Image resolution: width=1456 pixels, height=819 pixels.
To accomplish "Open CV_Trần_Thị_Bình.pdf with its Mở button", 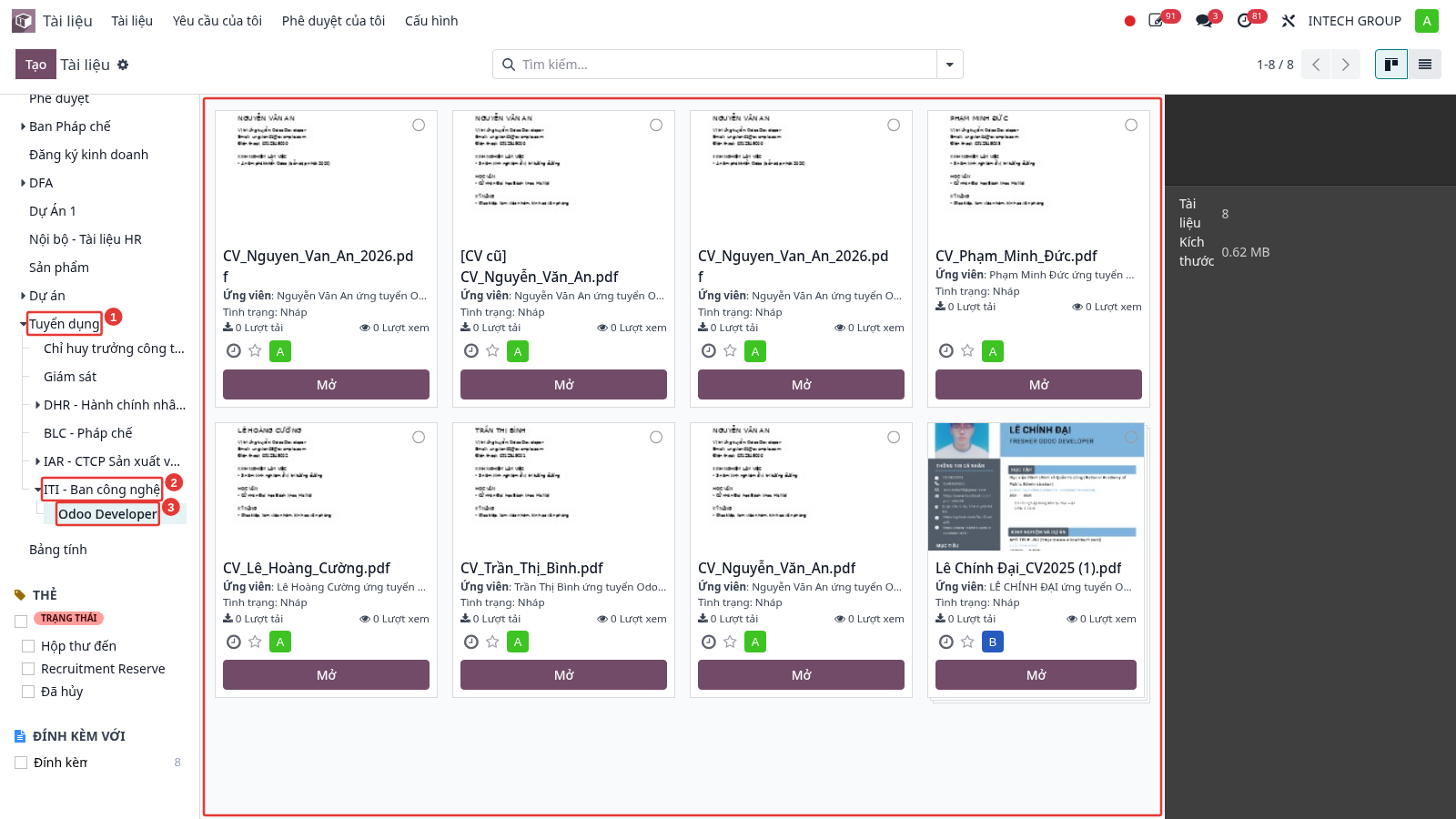I will click(x=563, y=675).
